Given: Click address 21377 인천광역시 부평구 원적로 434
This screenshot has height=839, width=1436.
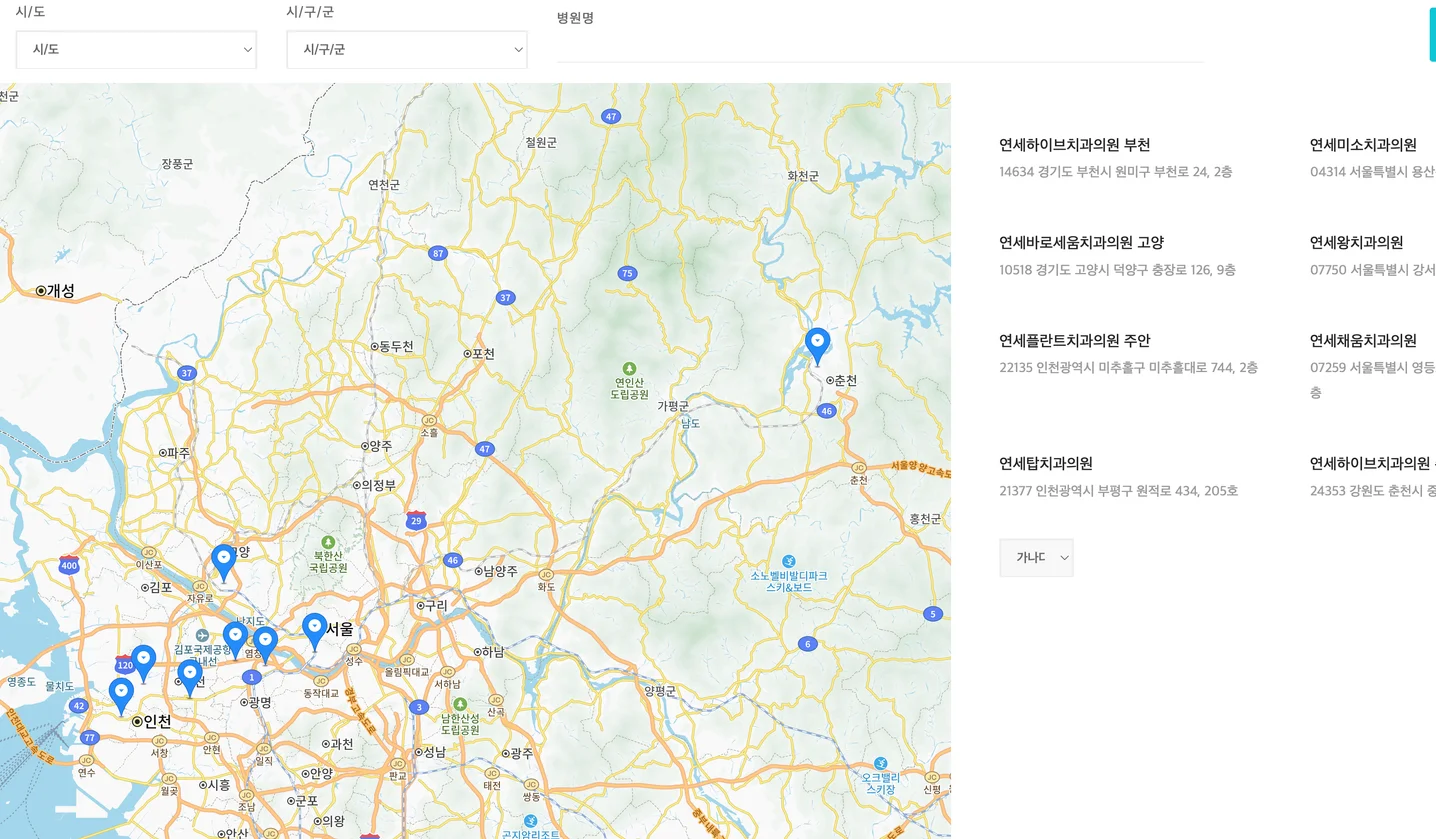Looking at the screenshot, I should pyautogui.click(x=1119, y=491).
